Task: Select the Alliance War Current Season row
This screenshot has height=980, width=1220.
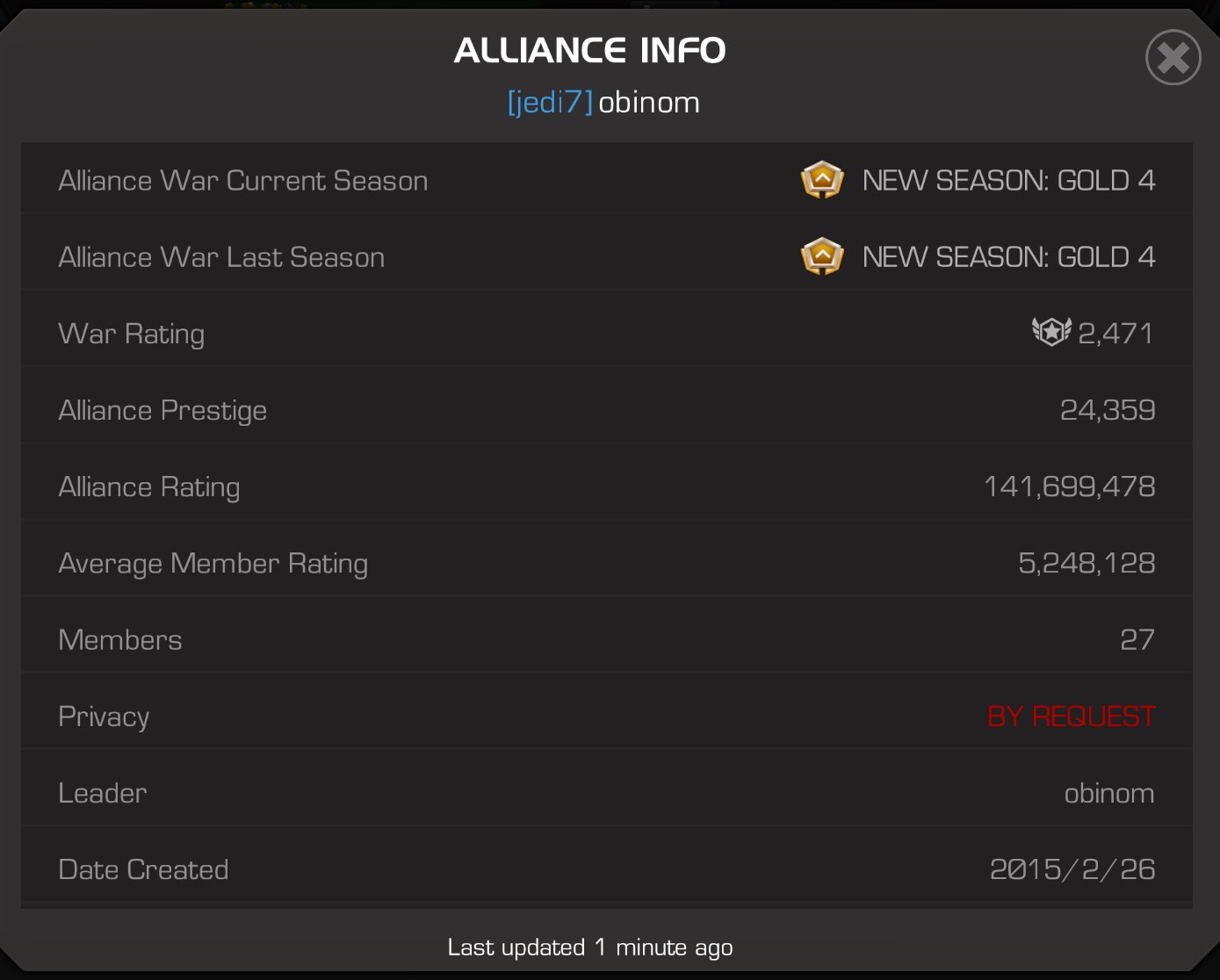Action: (607, 178)
